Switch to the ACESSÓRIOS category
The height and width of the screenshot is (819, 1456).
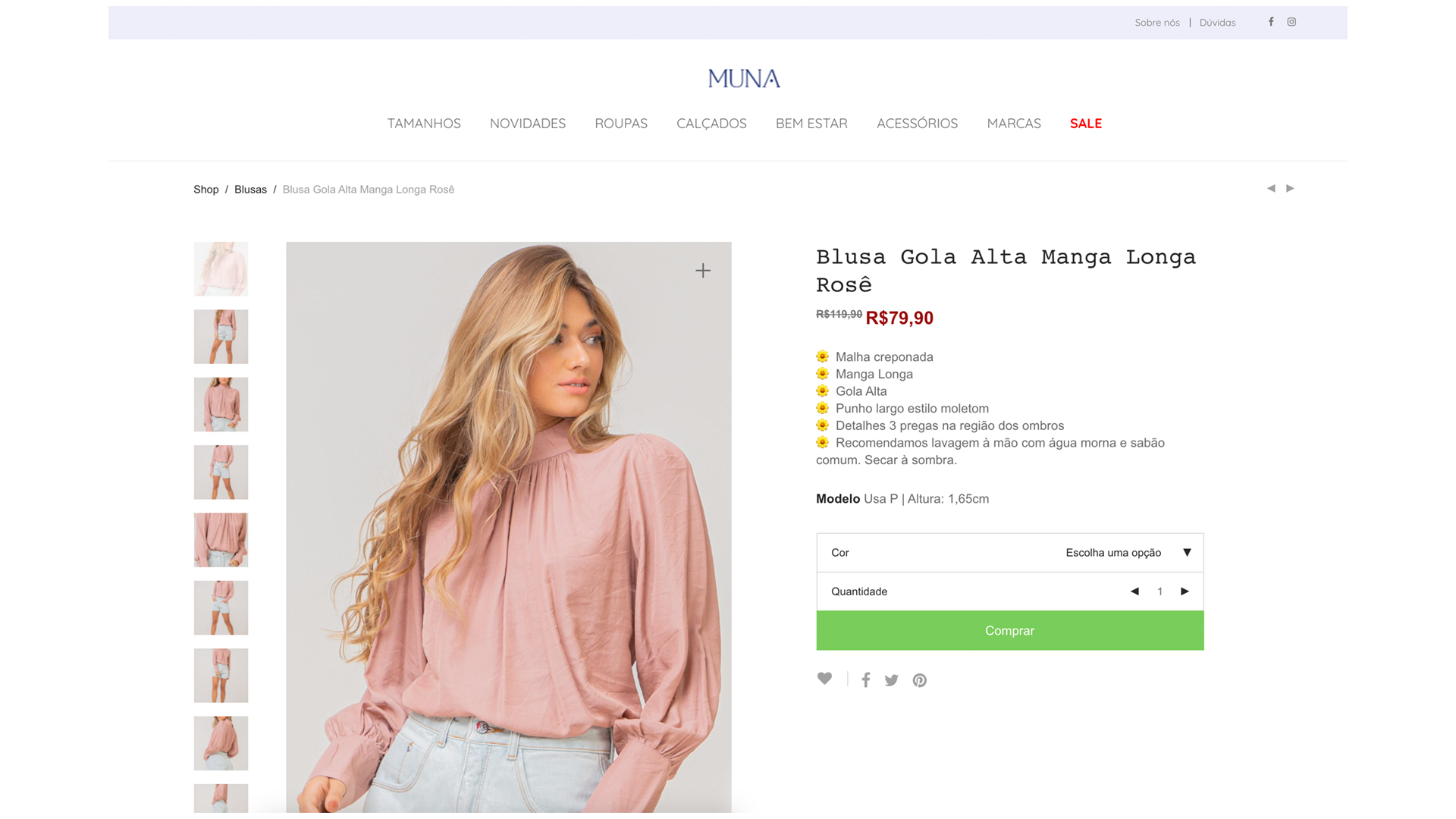click(917, 123)
